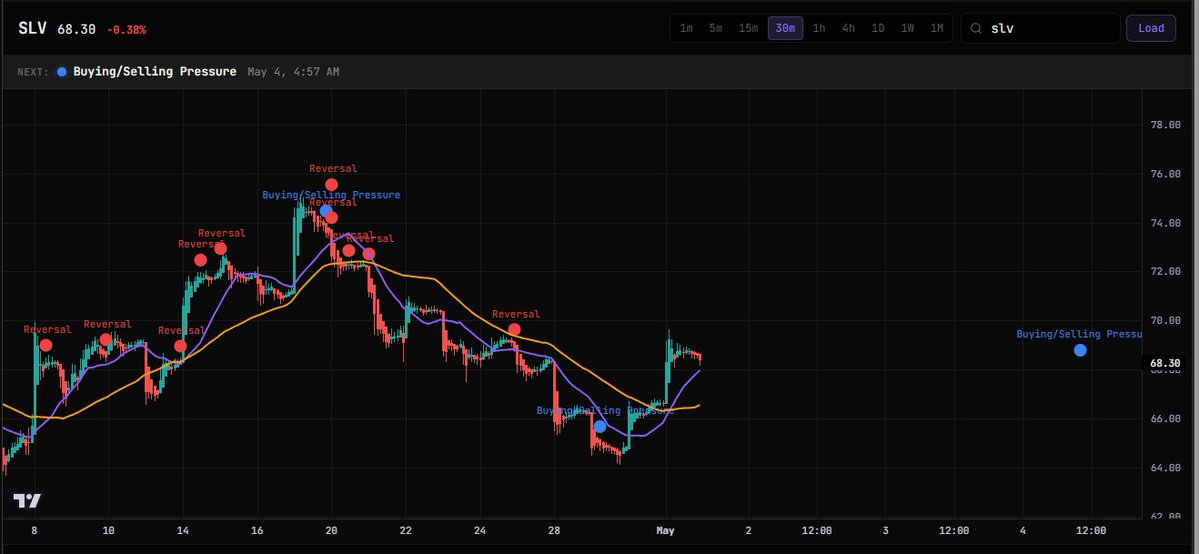Click the 64.00 price axis label
Image resolution: width=1199 pixels, height=554 pixels.
tap(1165, 468)
